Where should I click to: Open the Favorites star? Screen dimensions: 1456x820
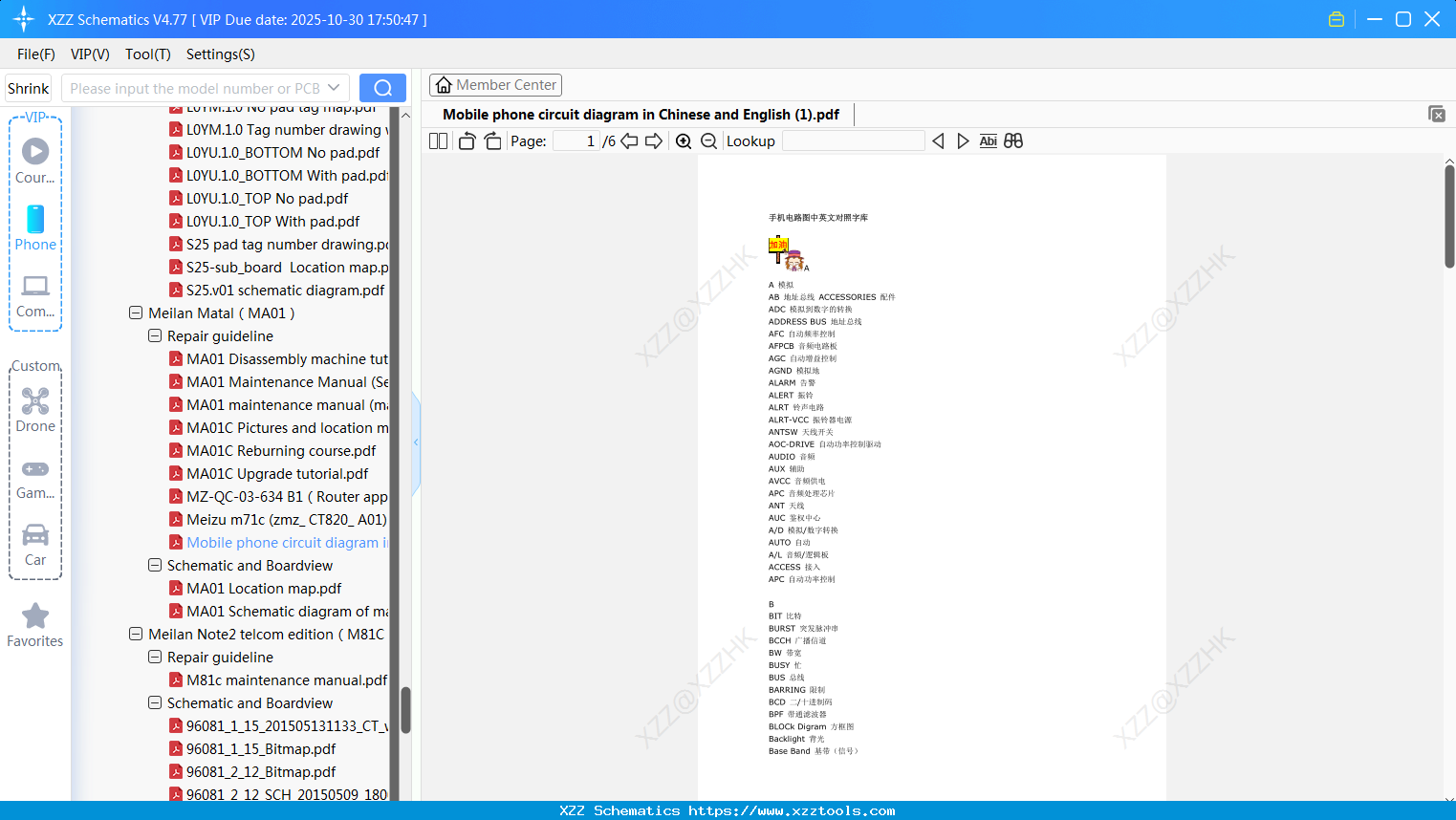tap(35, 625)
